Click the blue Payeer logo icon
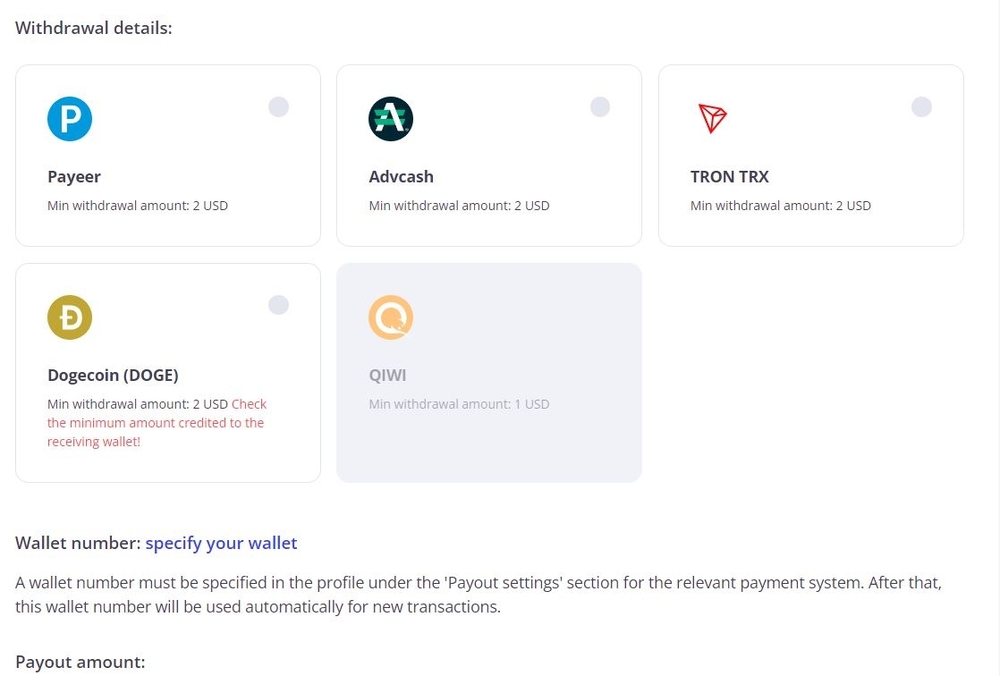1000x676 pixels. 70,119
